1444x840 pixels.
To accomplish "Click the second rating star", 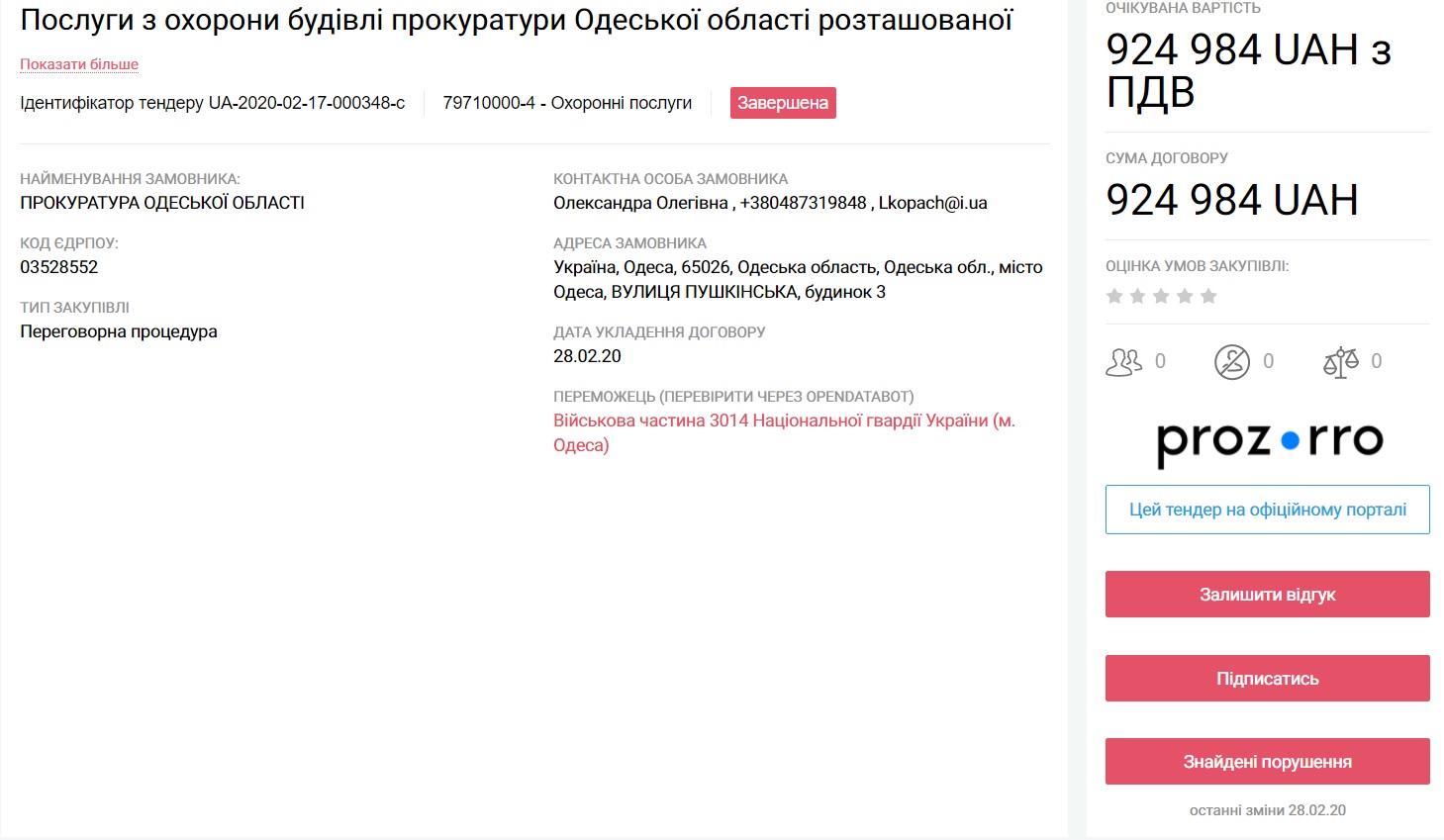I will 1138,296.
